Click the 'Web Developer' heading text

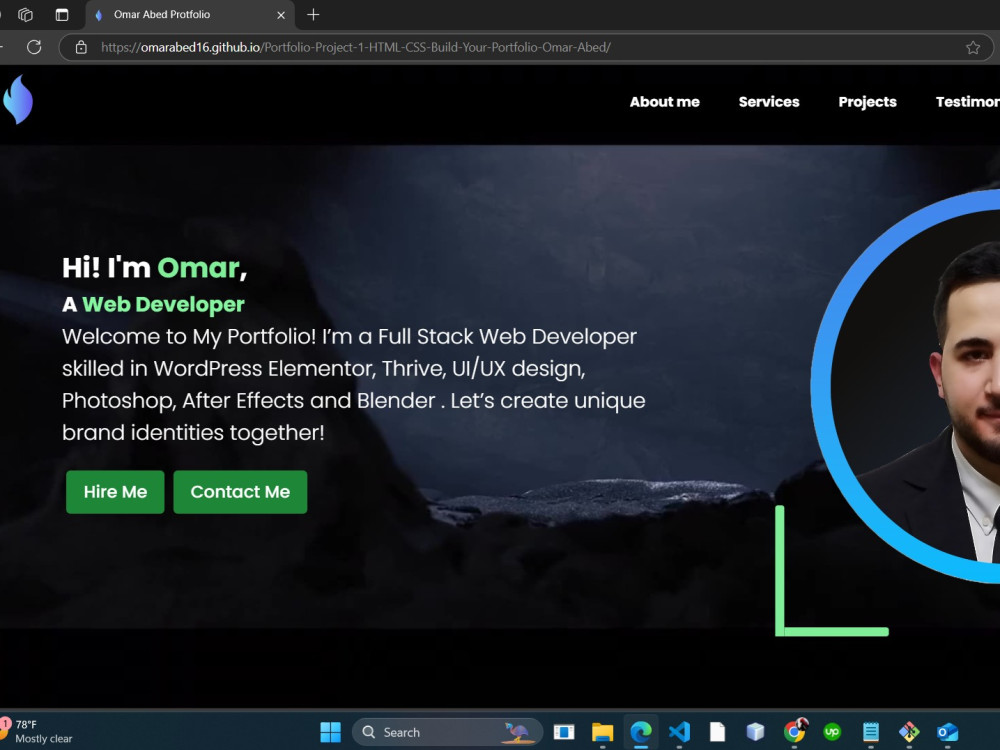click(163, 305)
